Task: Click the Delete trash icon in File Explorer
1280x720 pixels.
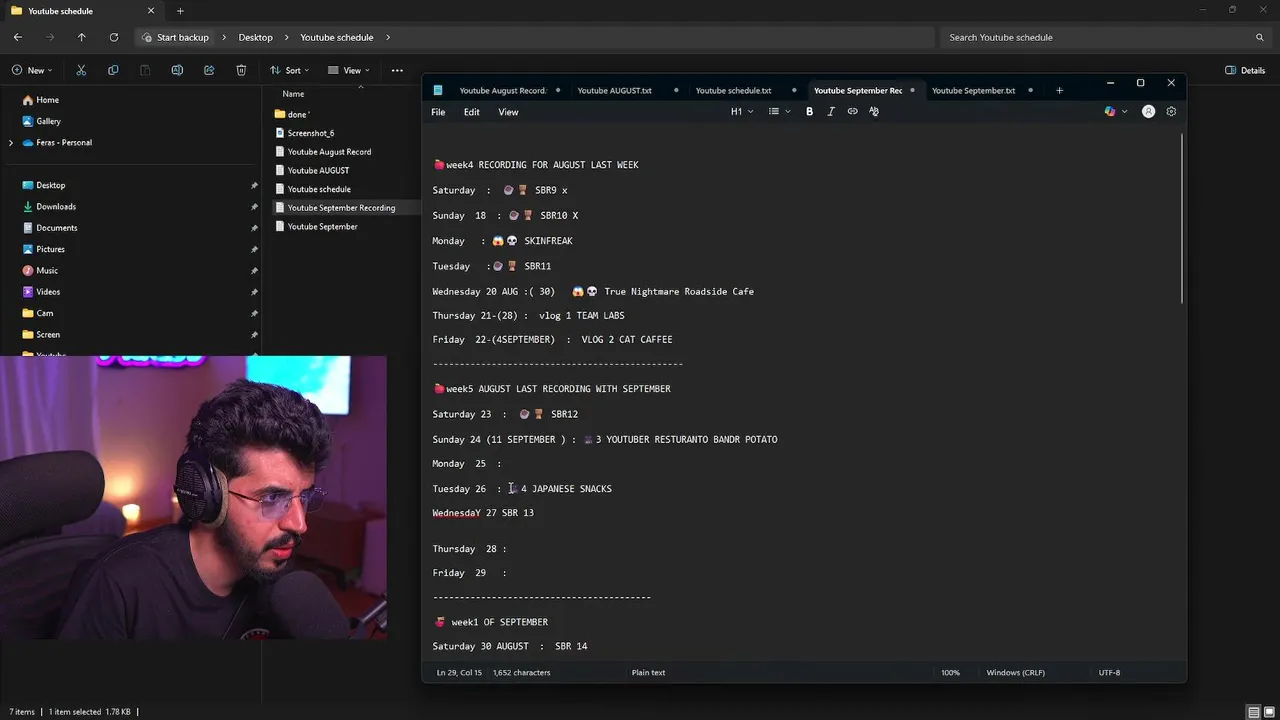Action: (241, 70)
